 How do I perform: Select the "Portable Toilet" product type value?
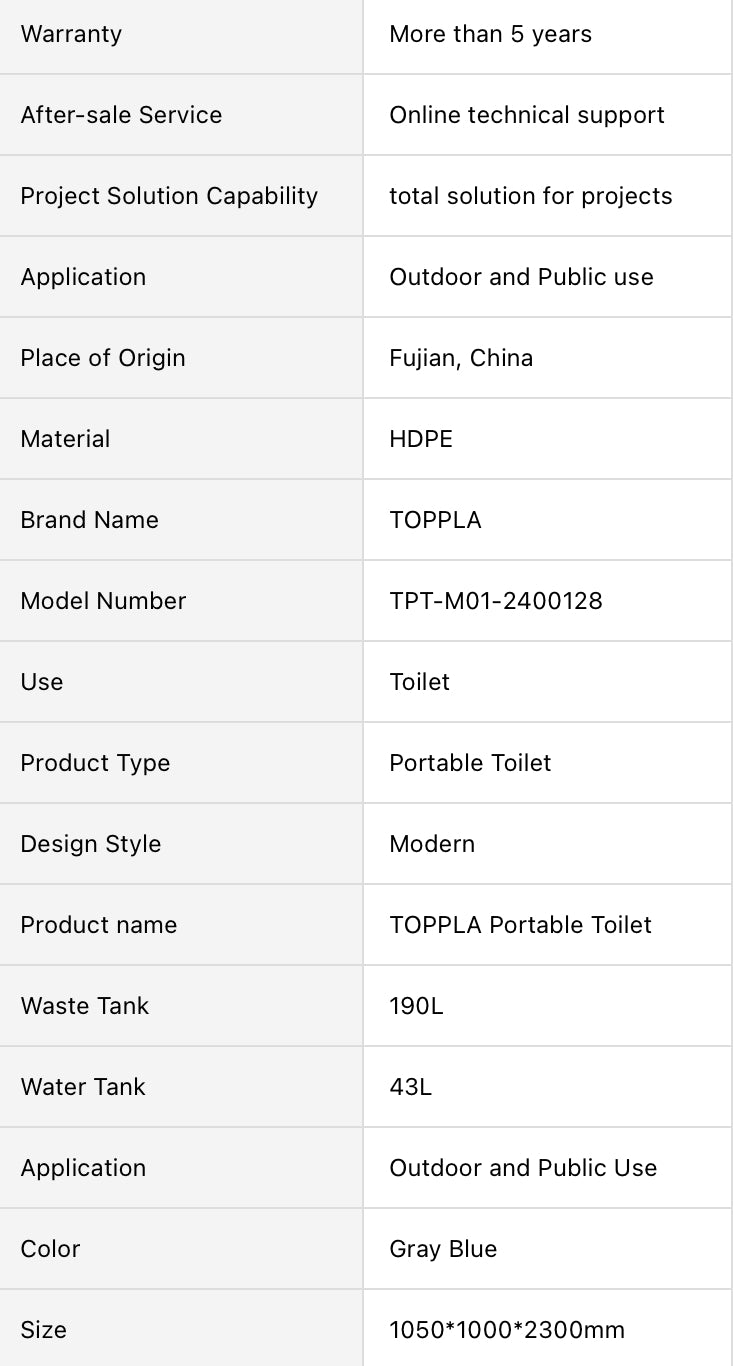click(470, 763)
